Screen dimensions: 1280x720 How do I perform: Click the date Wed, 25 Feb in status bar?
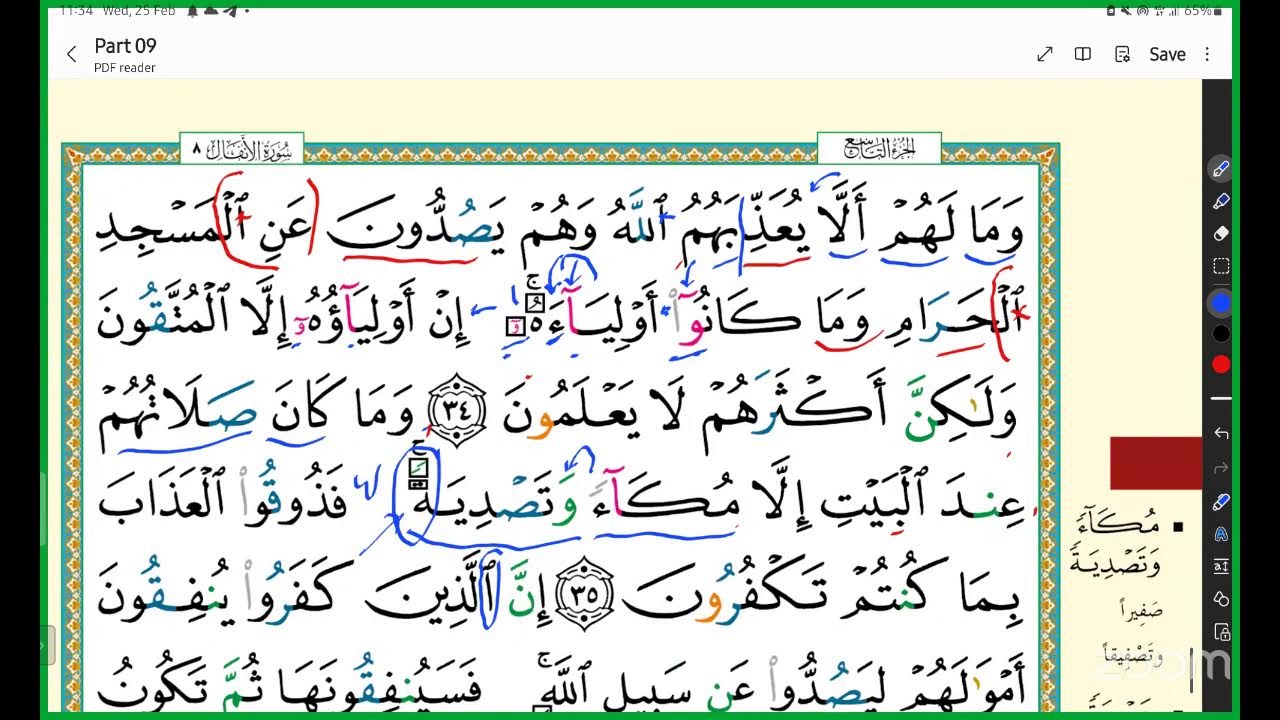point(138,10)
